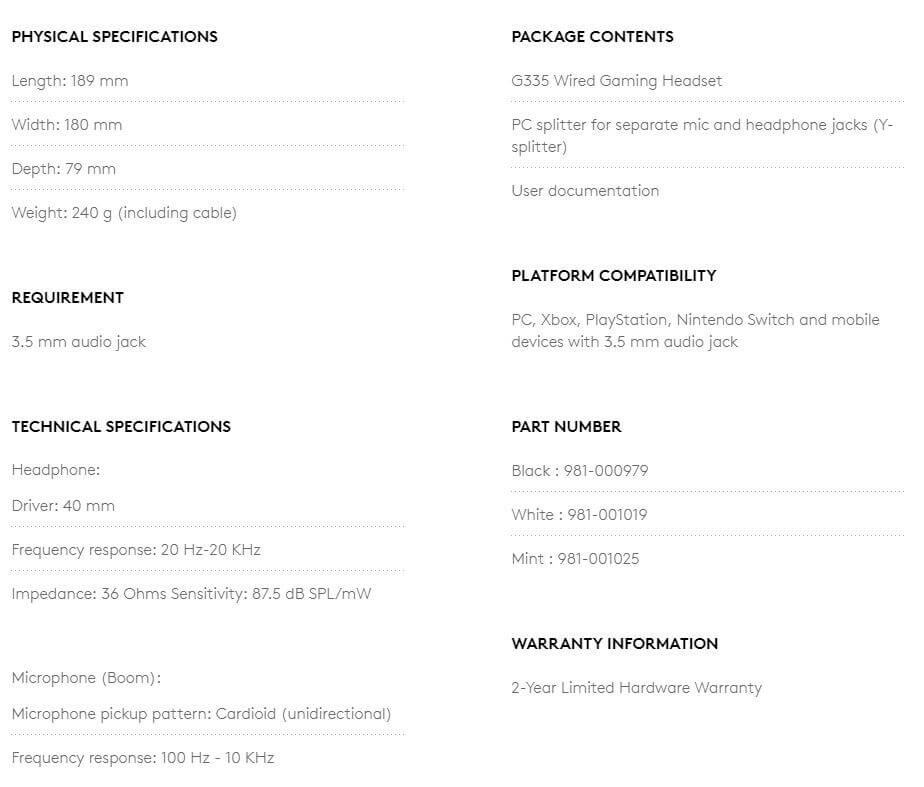924x787 pixels.
Task: Click the PC splitter package item
Action: tap(702, 135)
